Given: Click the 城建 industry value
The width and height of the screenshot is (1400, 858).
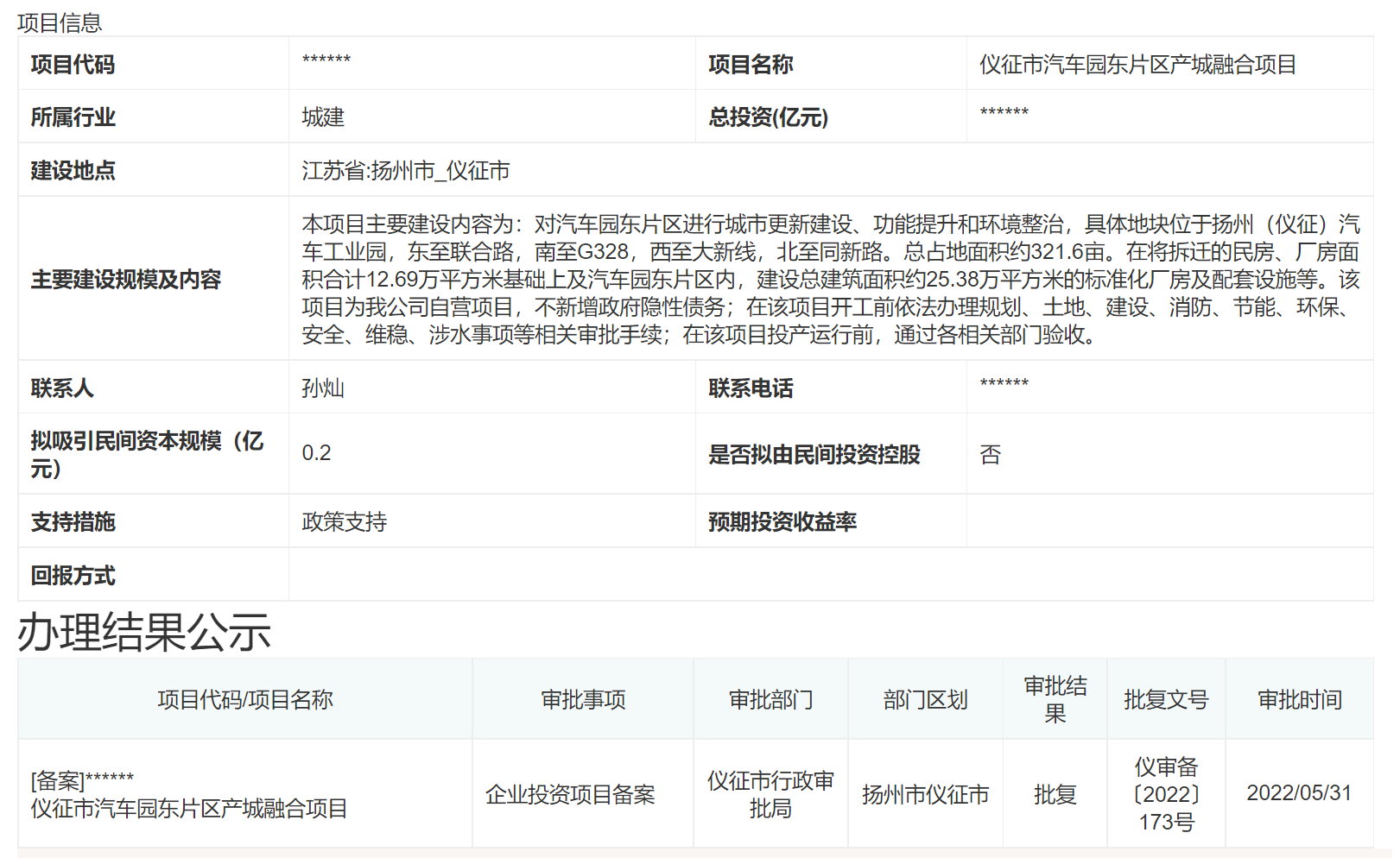Looking at the screenshot, I should point(323,117).
